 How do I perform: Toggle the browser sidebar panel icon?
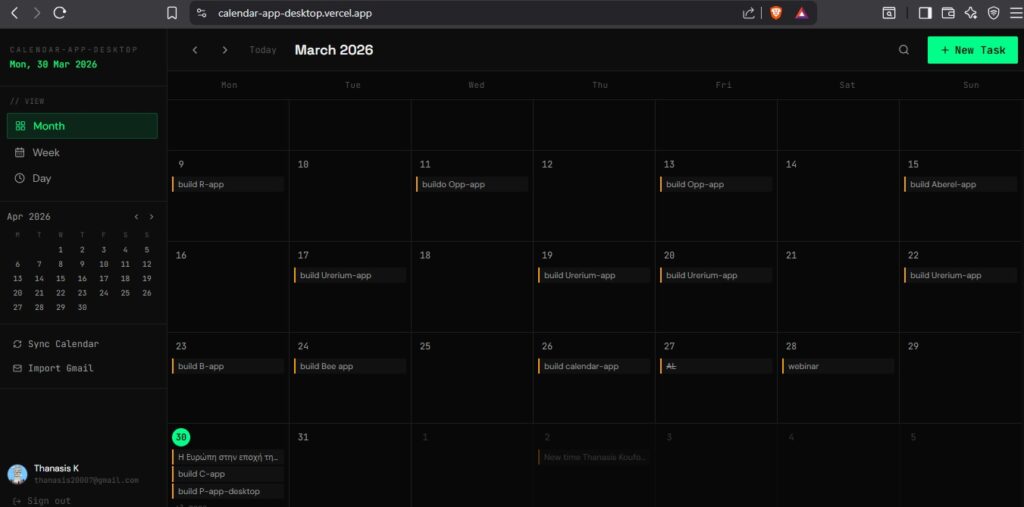925,13
